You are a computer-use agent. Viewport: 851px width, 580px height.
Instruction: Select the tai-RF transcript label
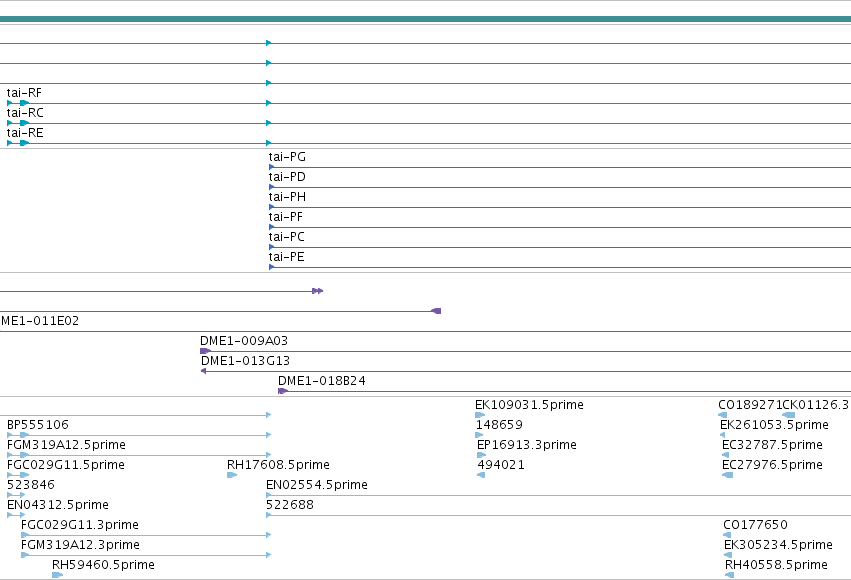(x=24, y=93)
